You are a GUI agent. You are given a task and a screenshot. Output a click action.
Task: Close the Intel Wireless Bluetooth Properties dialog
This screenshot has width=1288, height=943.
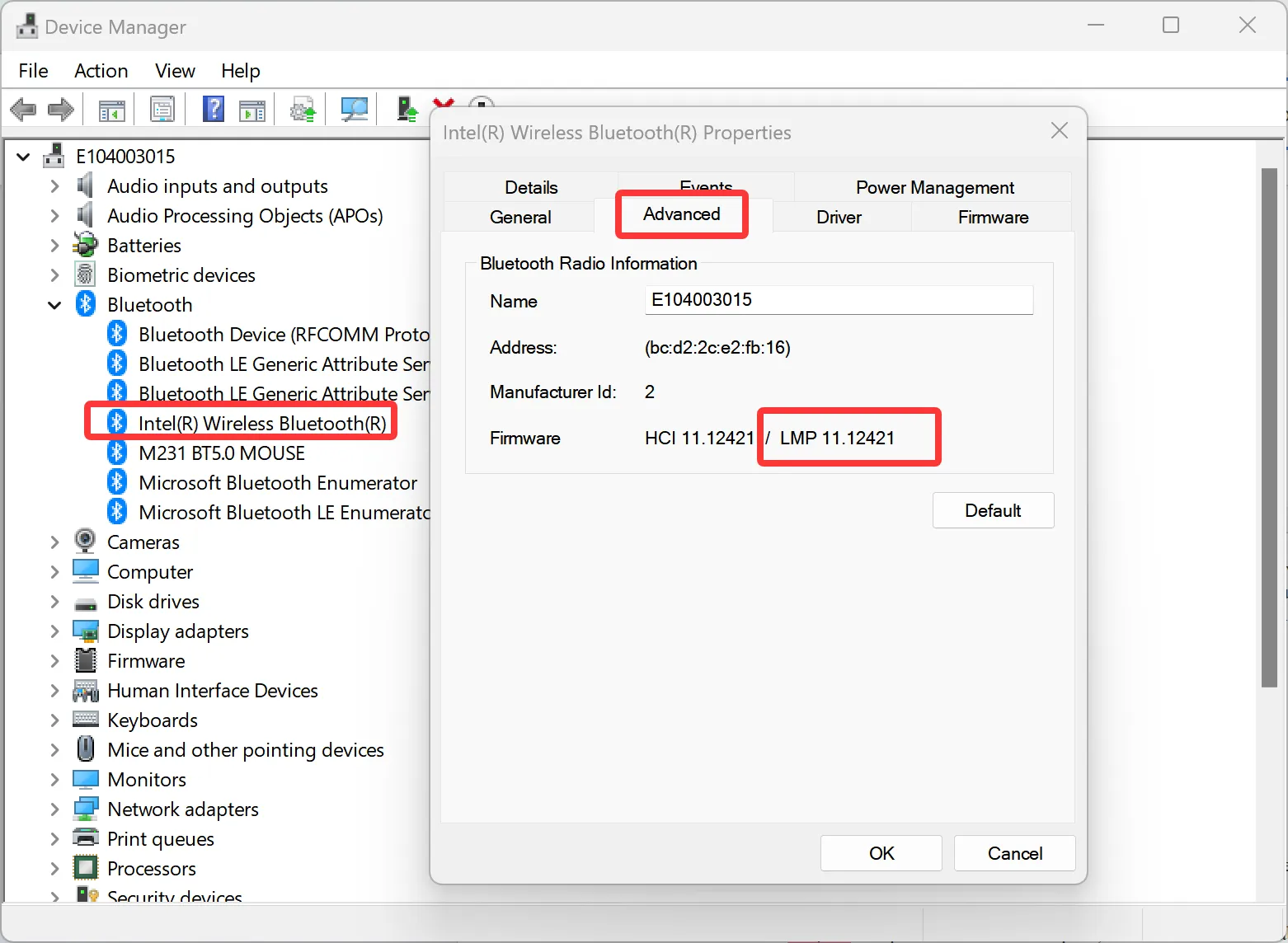pos(1060,131)
